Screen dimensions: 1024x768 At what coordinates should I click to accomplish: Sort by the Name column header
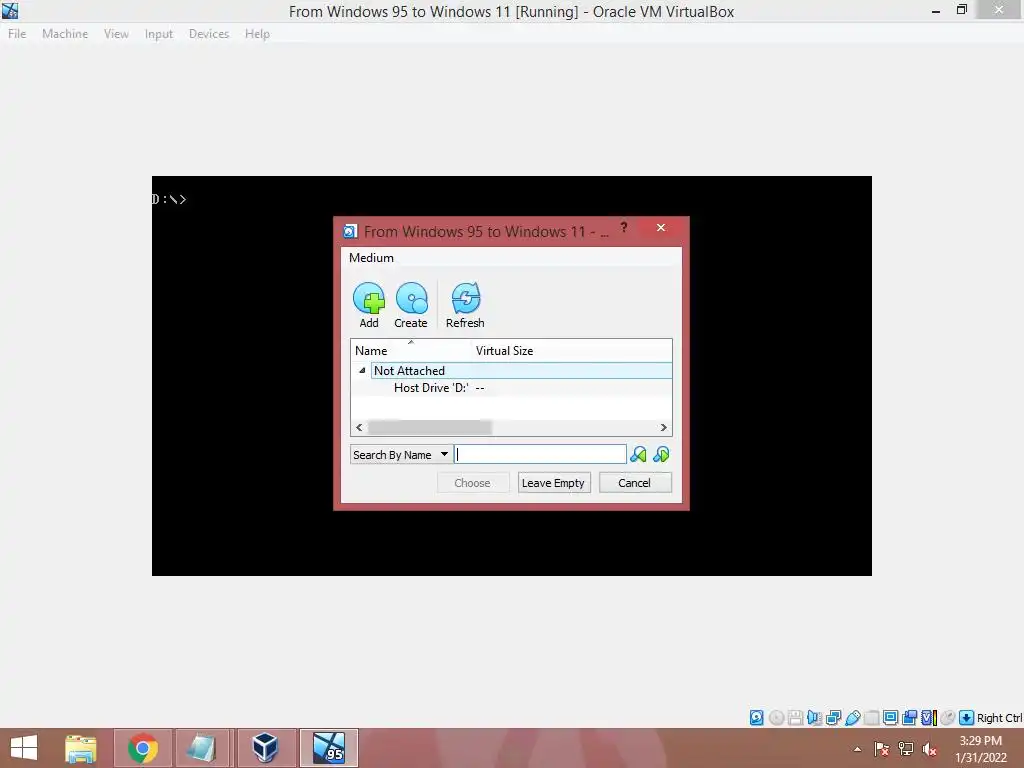click(x=411, y=351)
